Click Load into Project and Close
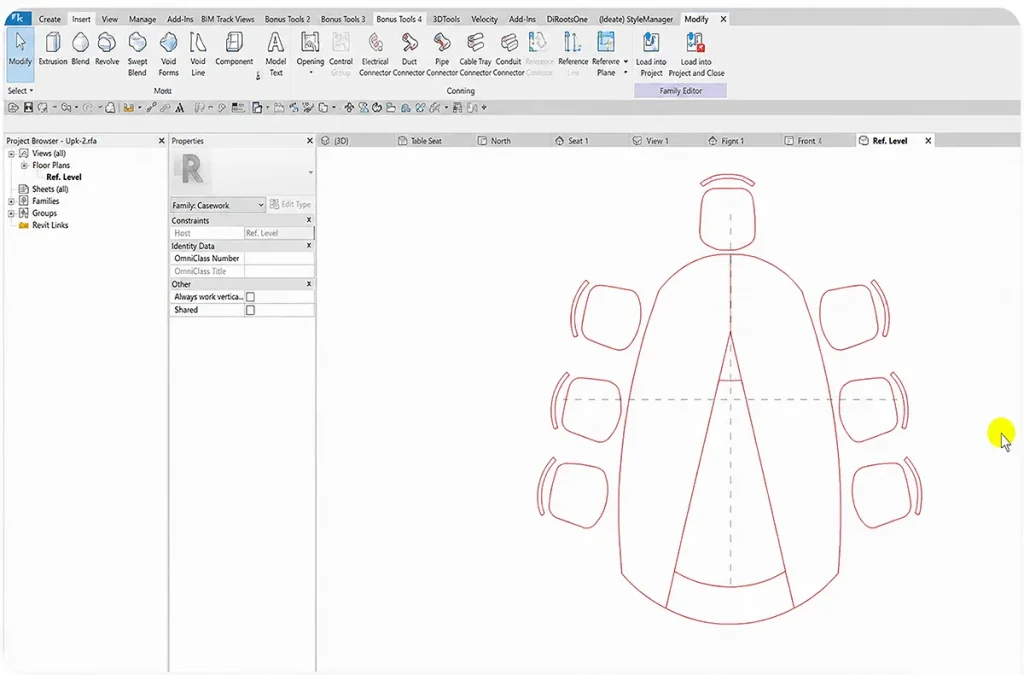The width and height of the screenshot is (1024, 675). tap(696, 54)
